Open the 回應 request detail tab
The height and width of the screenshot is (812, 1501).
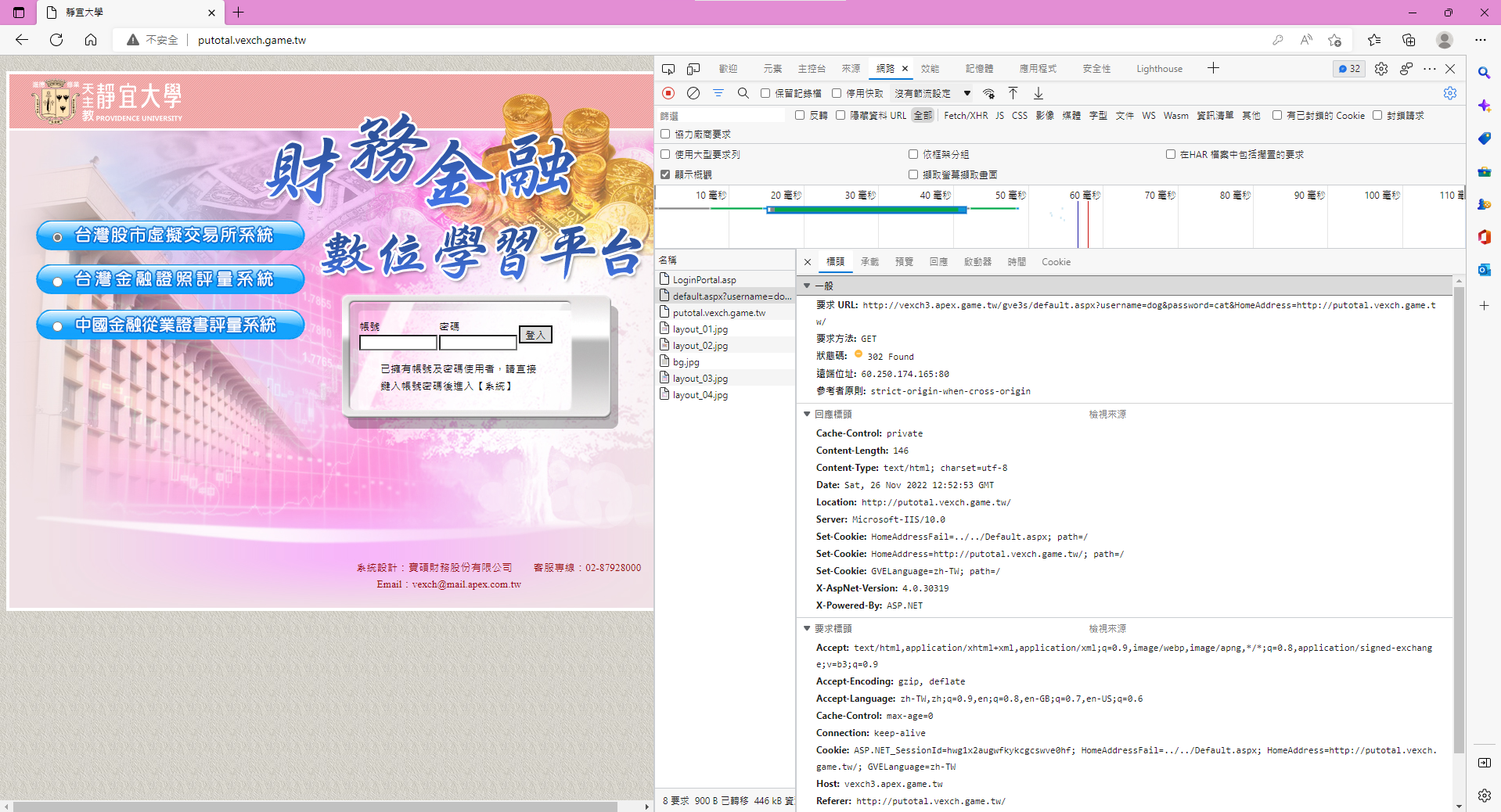tap(938, 262)
